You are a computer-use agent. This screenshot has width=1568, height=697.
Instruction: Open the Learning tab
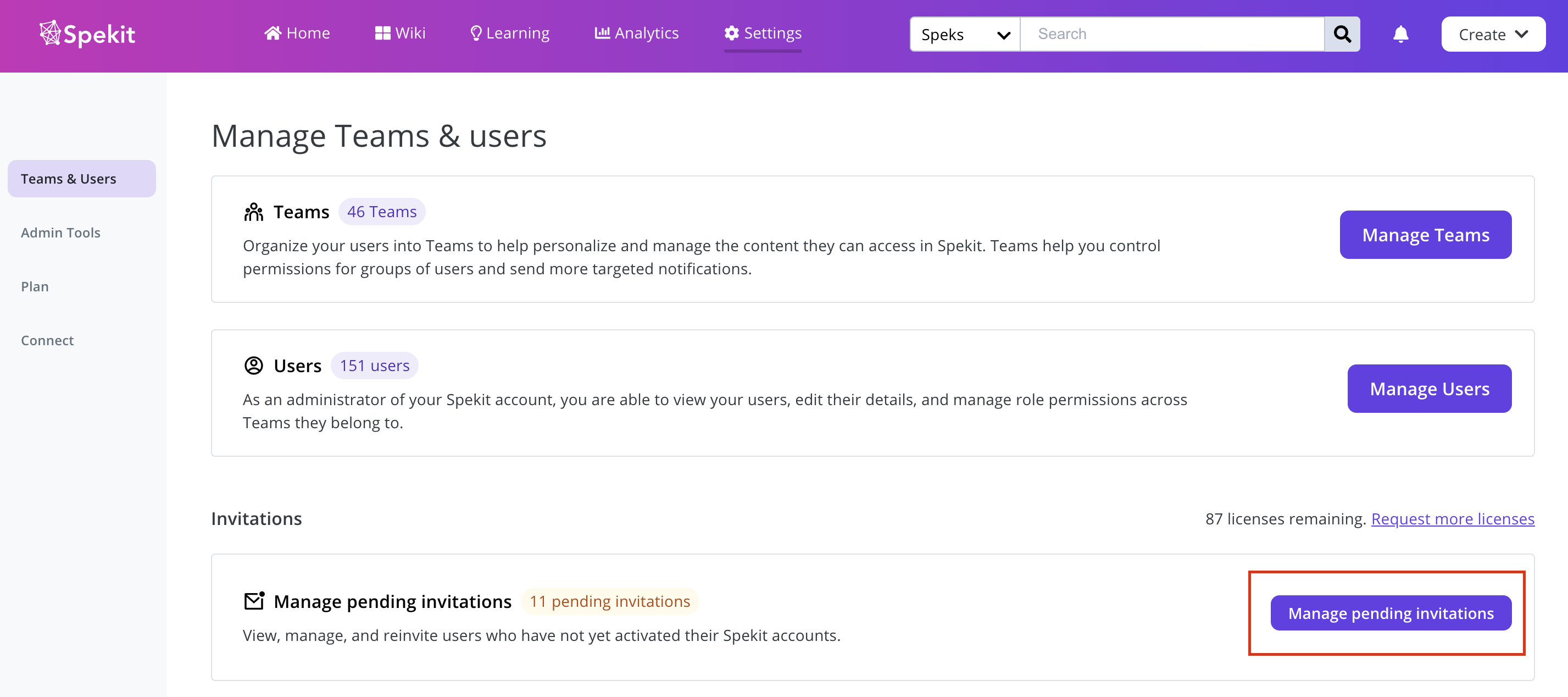(510, 33)
